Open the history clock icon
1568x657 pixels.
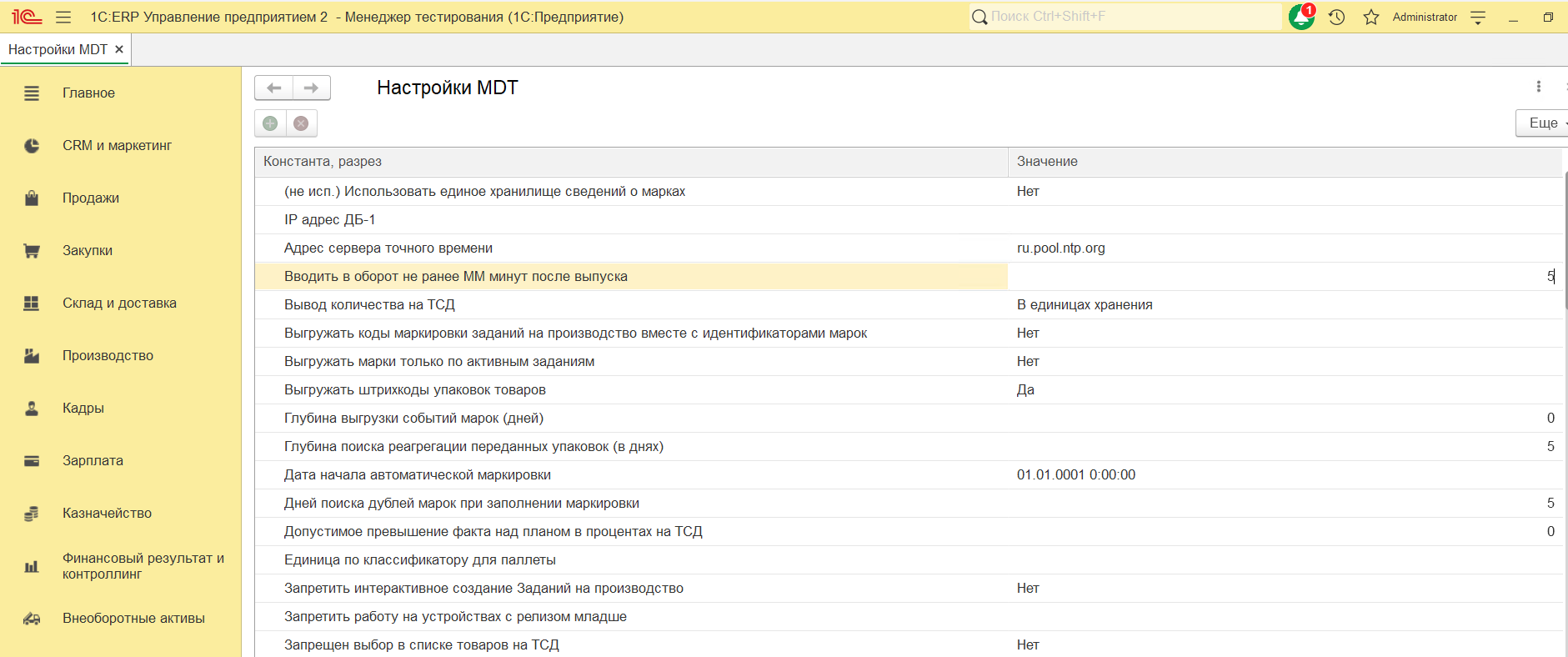(1337, 17)
